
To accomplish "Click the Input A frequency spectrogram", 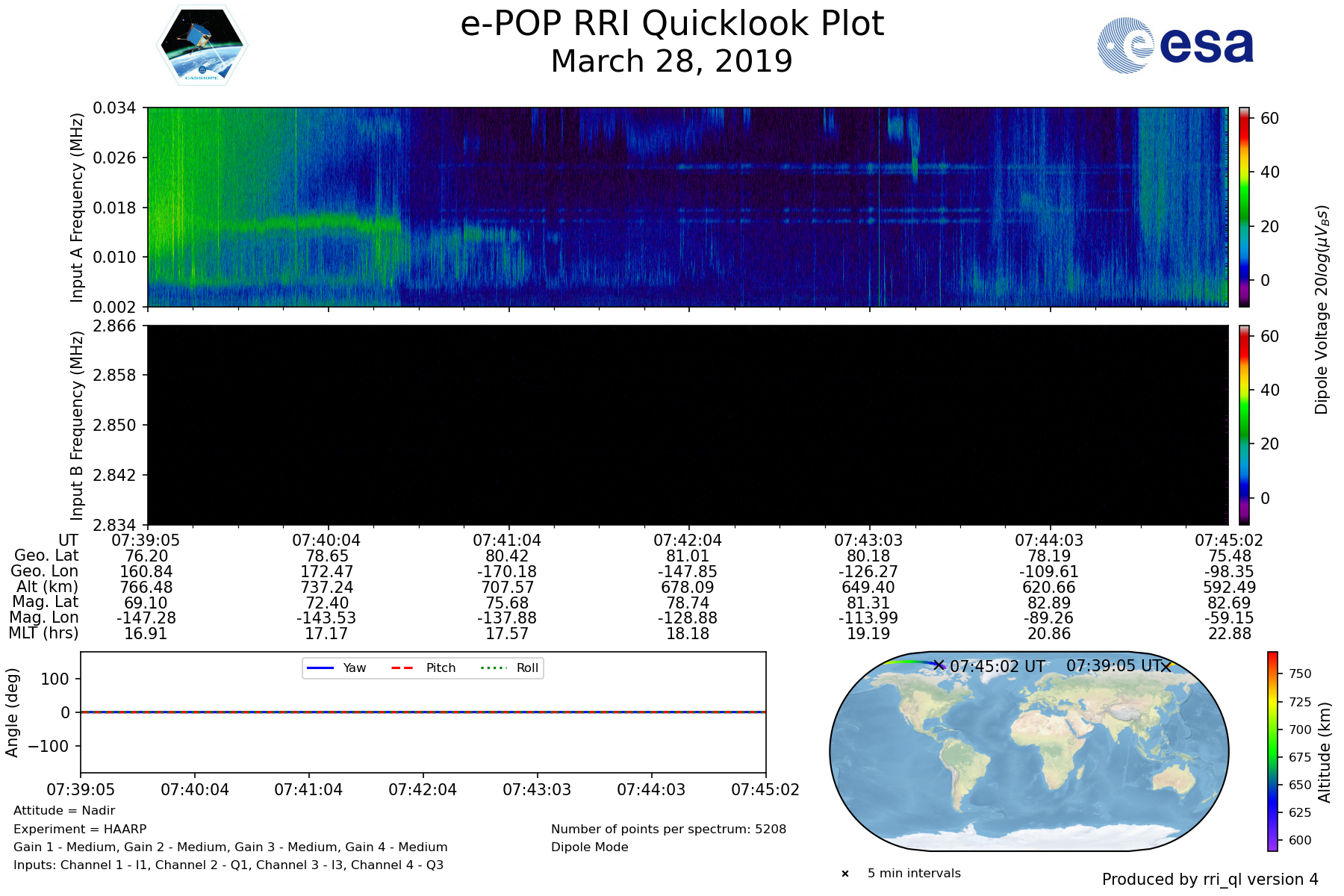I will (x=688, y=207).
